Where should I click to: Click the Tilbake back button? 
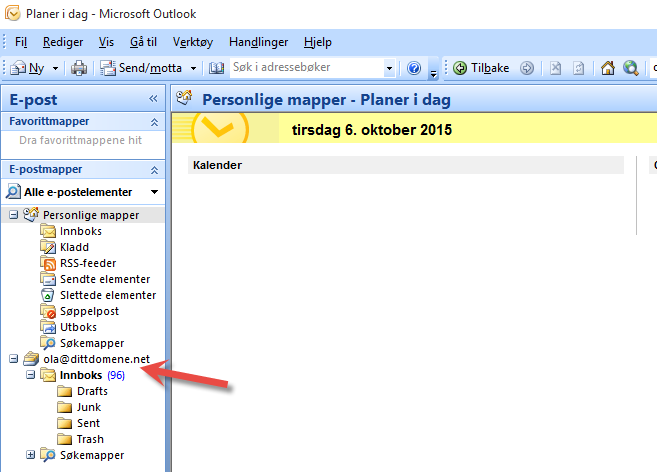(x=481, y=68)
